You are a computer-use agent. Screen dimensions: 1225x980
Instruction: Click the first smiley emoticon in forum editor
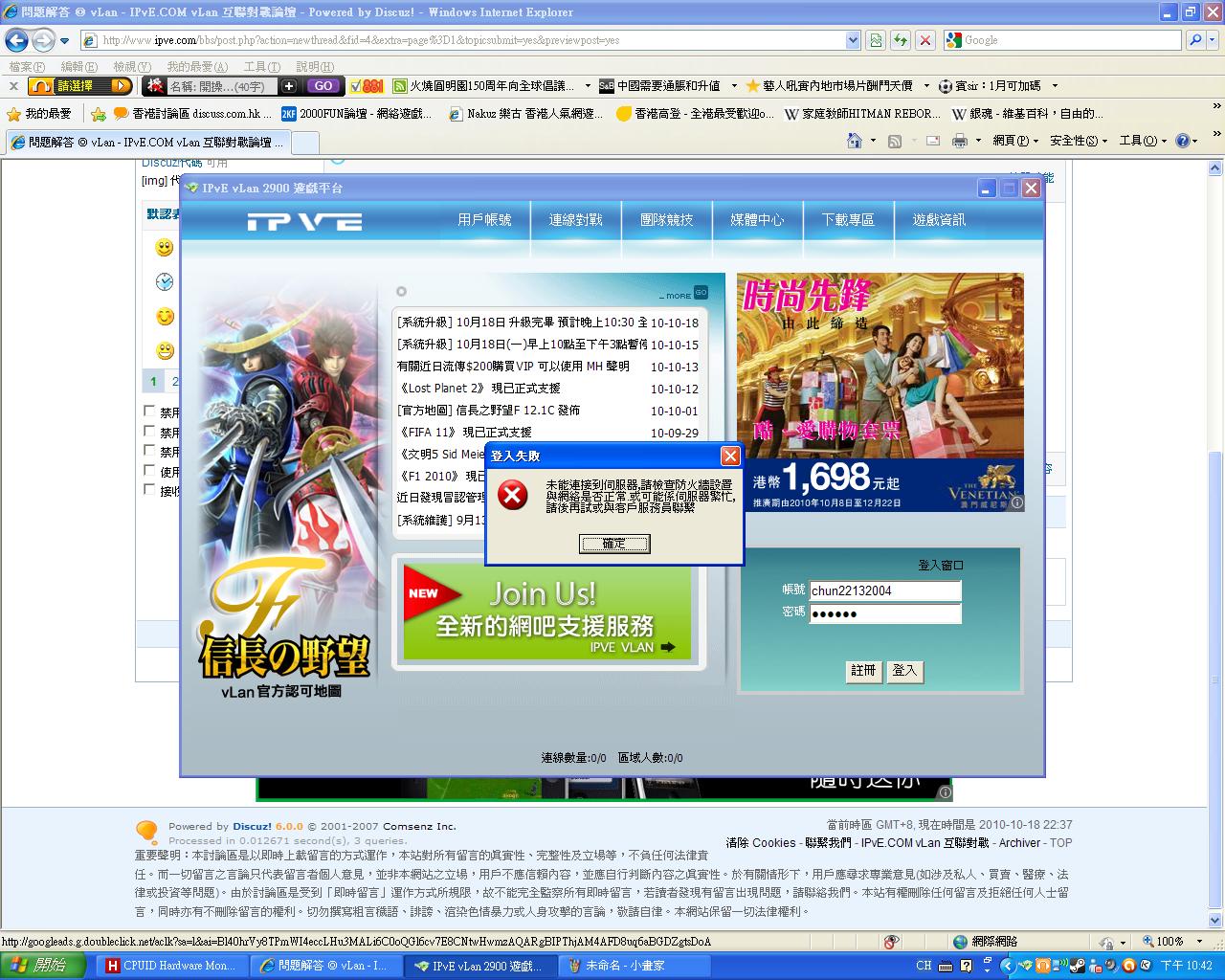(x=165, y=248)
